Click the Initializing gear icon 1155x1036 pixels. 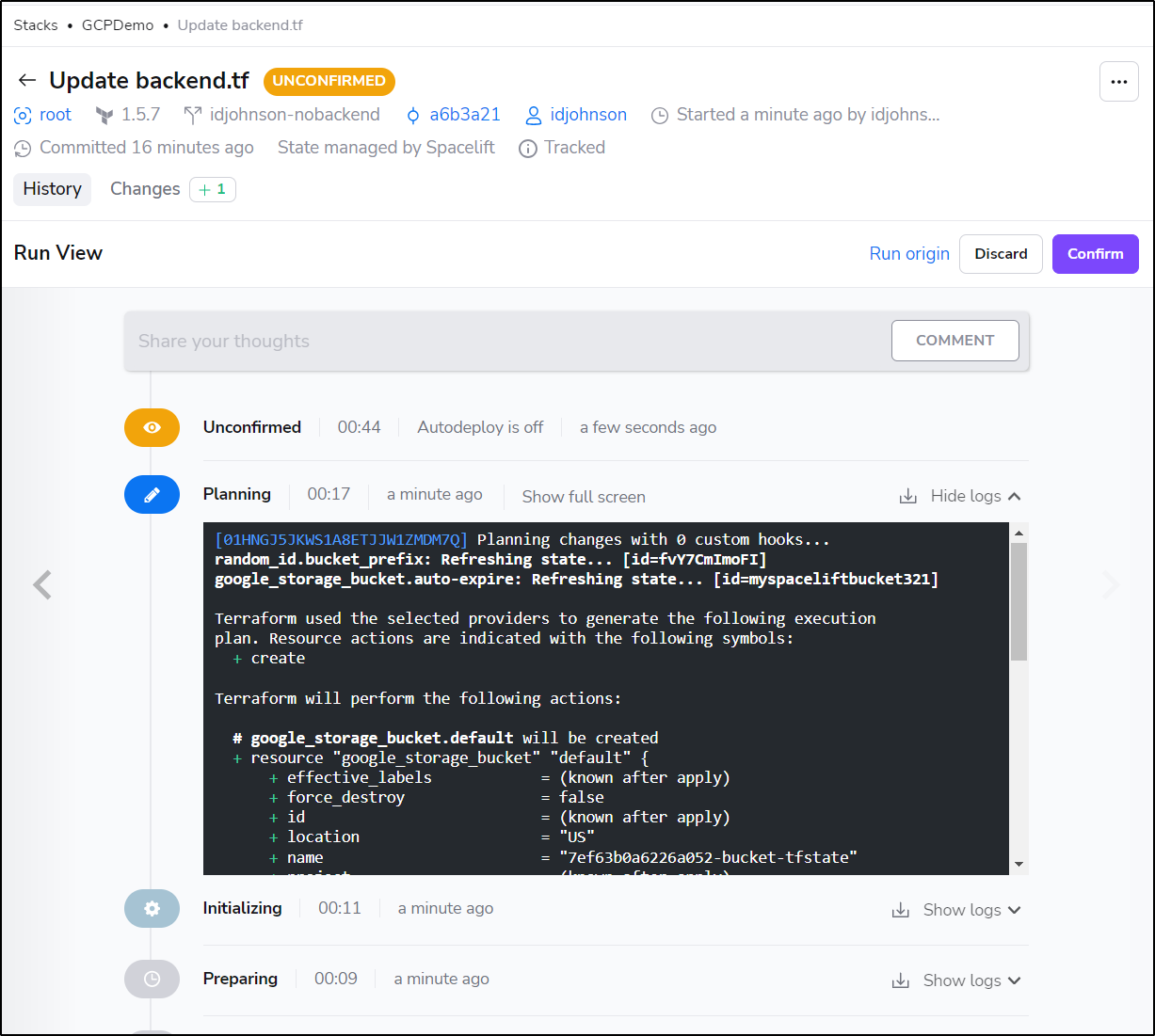(x=152, y=908)
